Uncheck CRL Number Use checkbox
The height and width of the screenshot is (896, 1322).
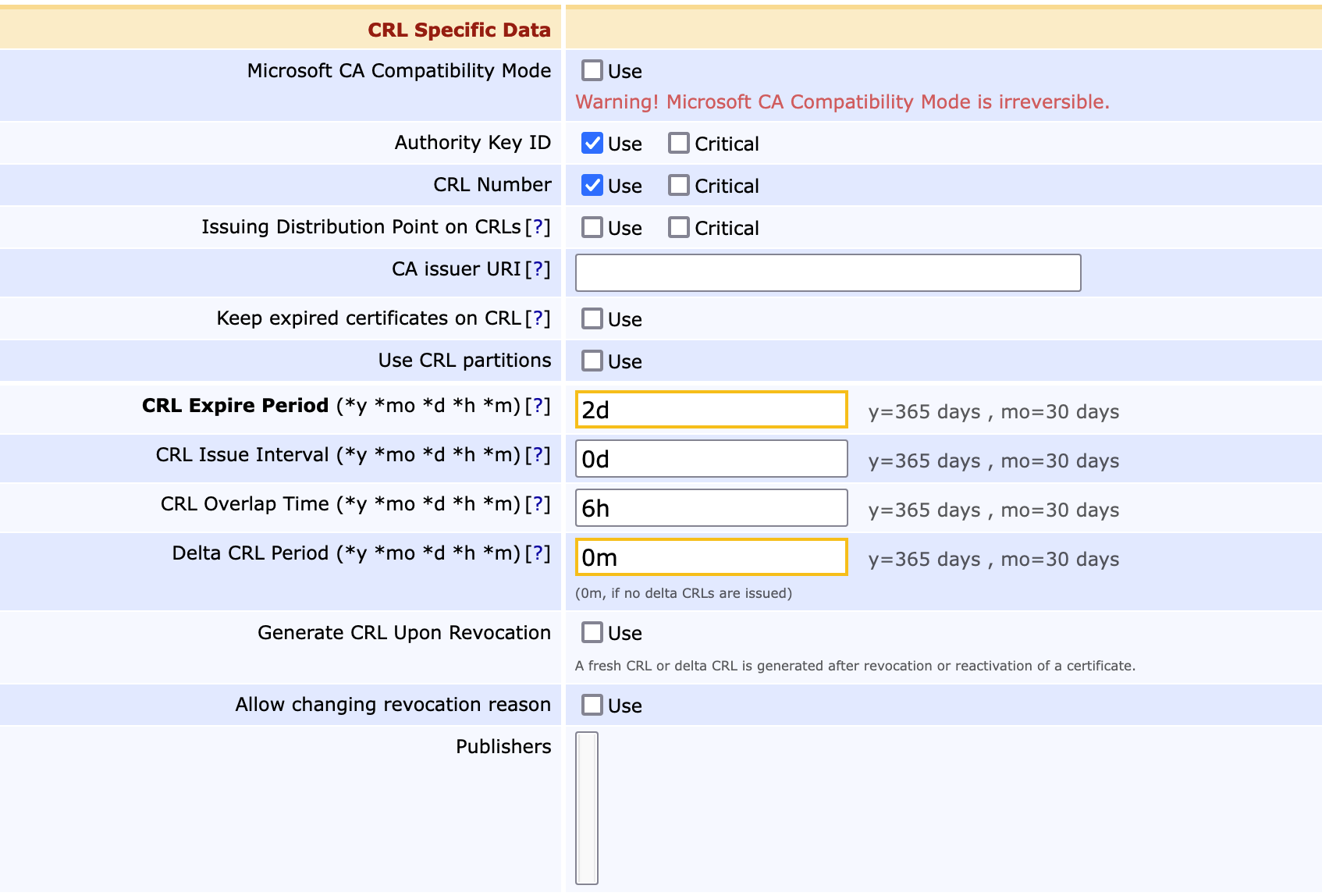click(592, 186)
